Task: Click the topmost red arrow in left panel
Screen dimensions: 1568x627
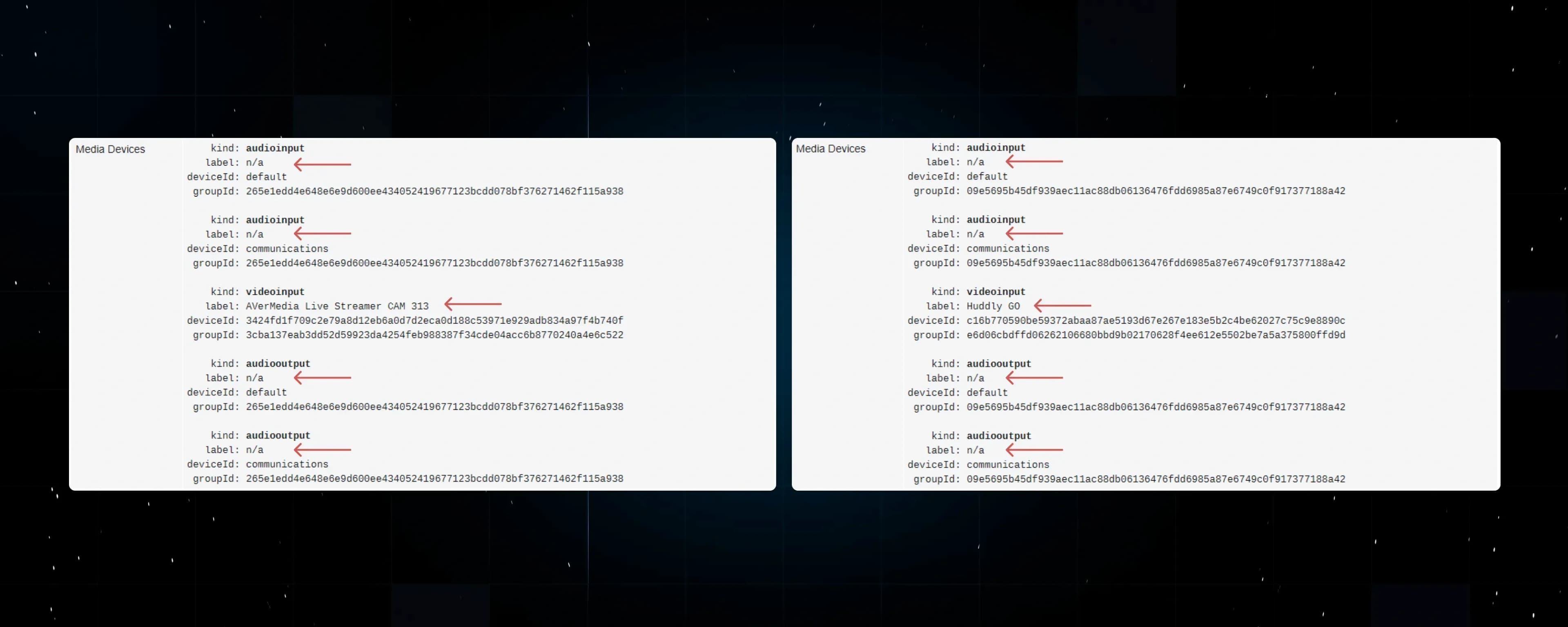Action: pyautogui.click(x=322, y=164)
